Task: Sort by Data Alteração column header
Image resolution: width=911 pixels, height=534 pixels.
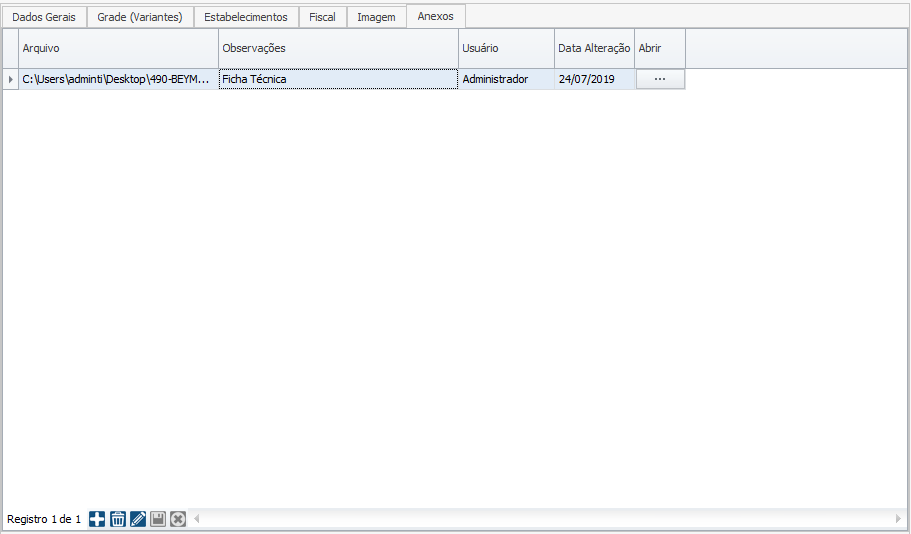Action: click(x=594, y=48)
